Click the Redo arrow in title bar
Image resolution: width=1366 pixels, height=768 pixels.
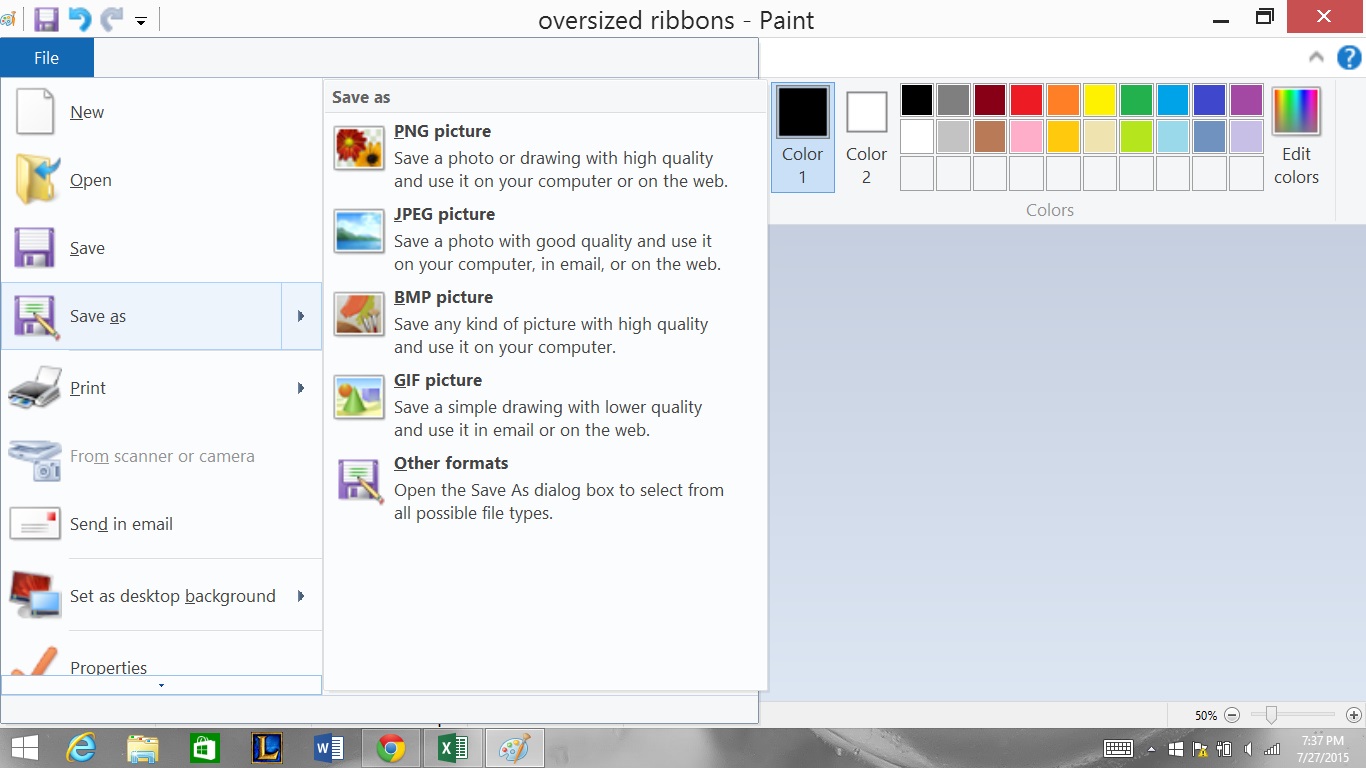click(111, 19)
